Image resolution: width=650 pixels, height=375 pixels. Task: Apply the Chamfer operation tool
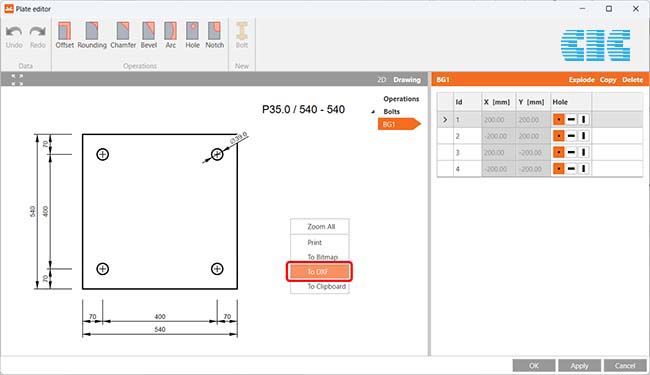[123, 31]
